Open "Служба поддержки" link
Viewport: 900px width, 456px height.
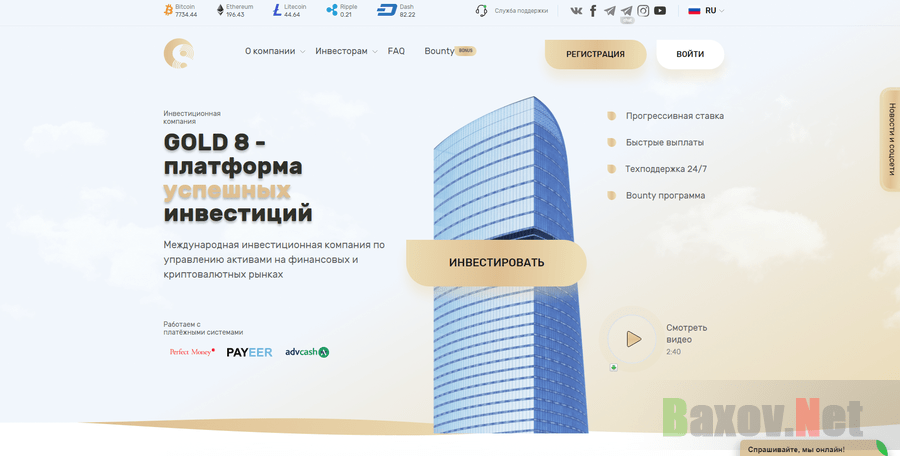coord(521,11)
